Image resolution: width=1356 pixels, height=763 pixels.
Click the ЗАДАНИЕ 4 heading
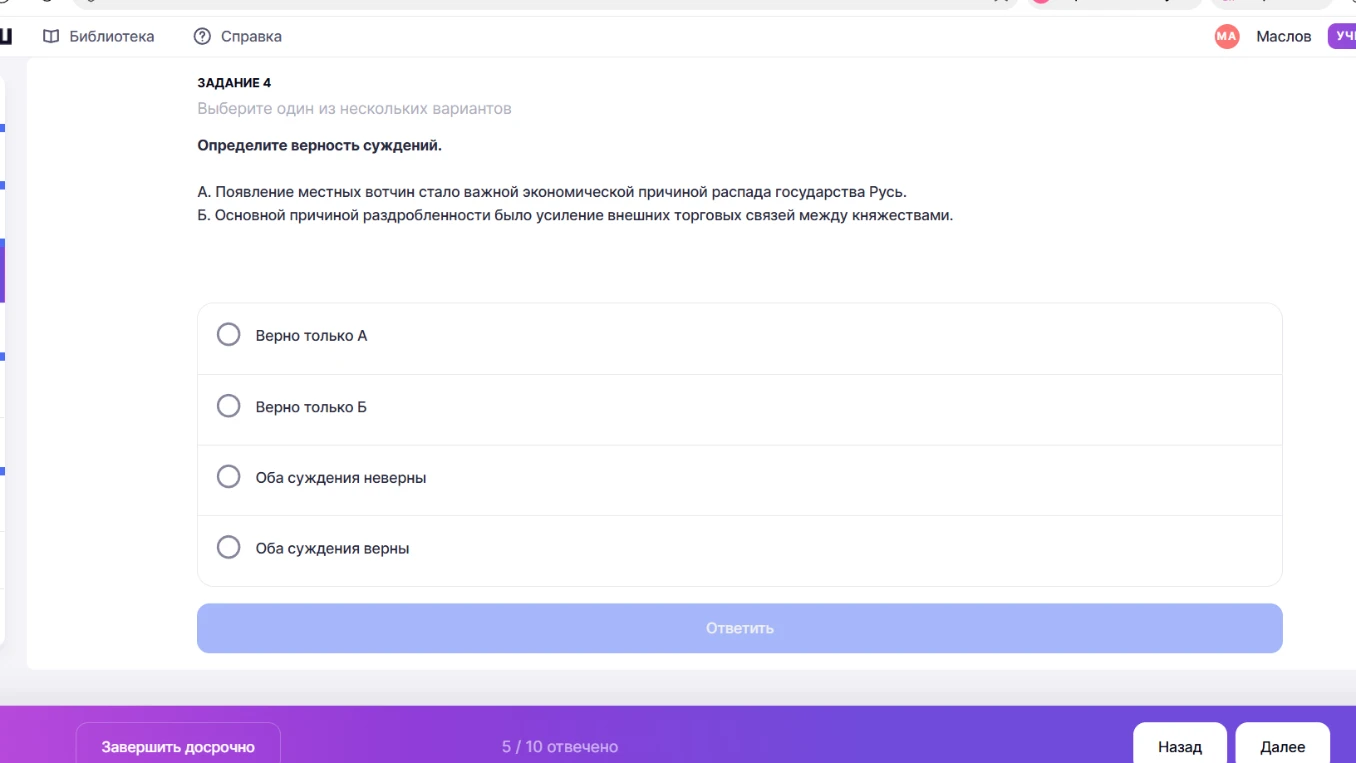click(x=234, y=83)
